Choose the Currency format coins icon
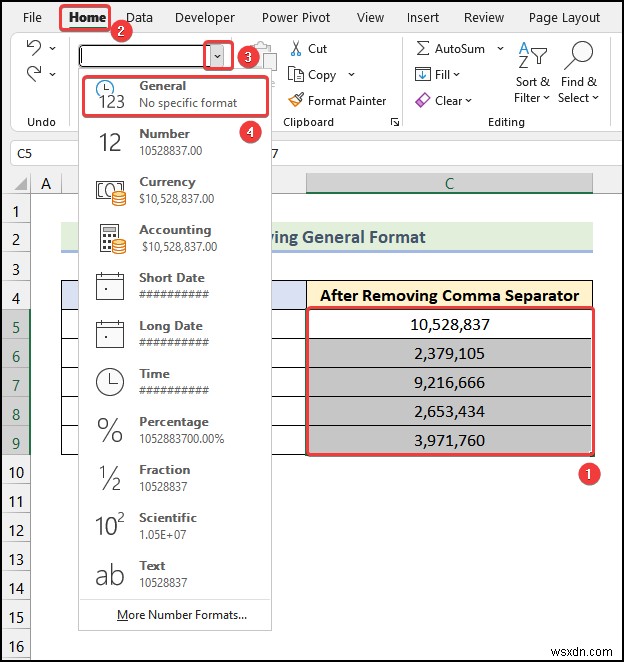This screenshot has width=624, height=662. pyautogui.click(x=110, y=192)
